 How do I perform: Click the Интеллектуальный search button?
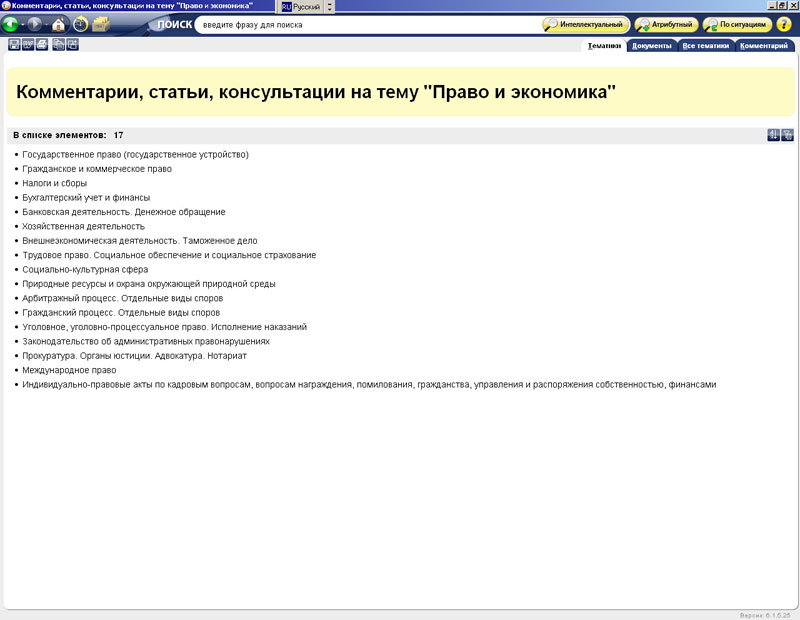coord(586,24)
